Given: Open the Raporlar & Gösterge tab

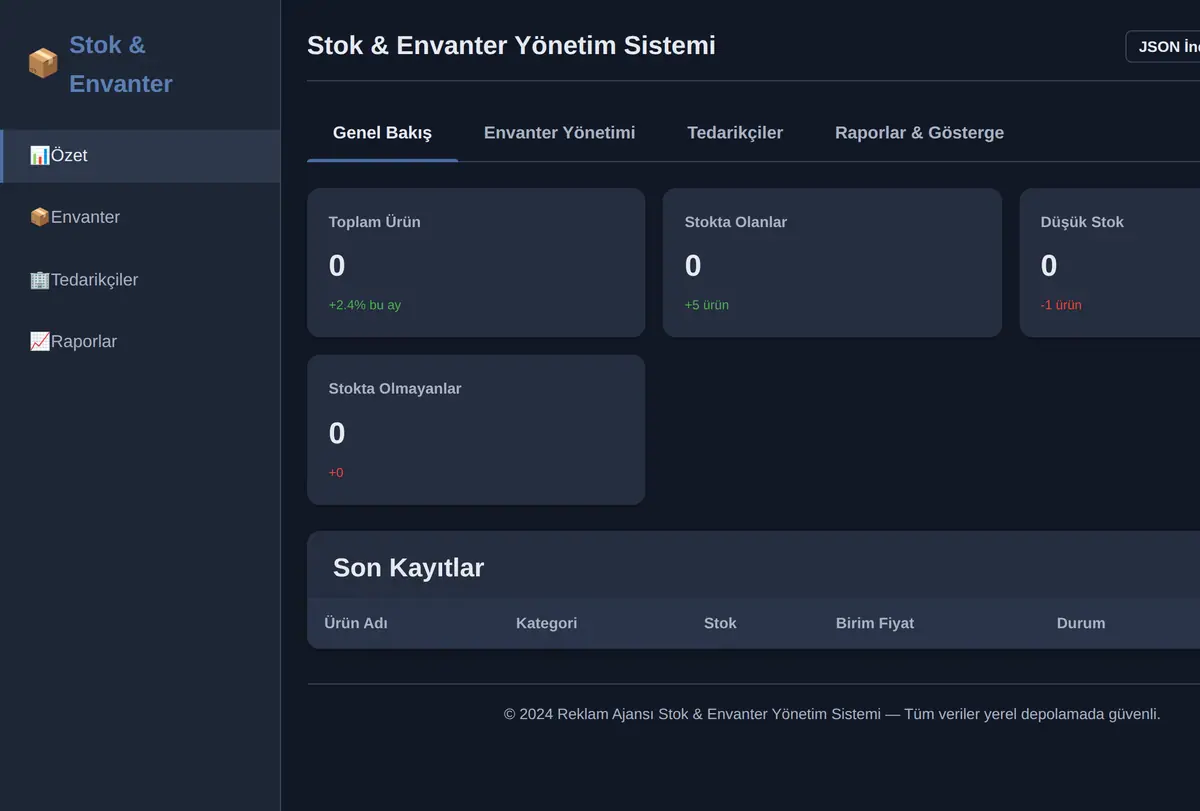Looking at the screenshot, I should click(x=919, y=133).
